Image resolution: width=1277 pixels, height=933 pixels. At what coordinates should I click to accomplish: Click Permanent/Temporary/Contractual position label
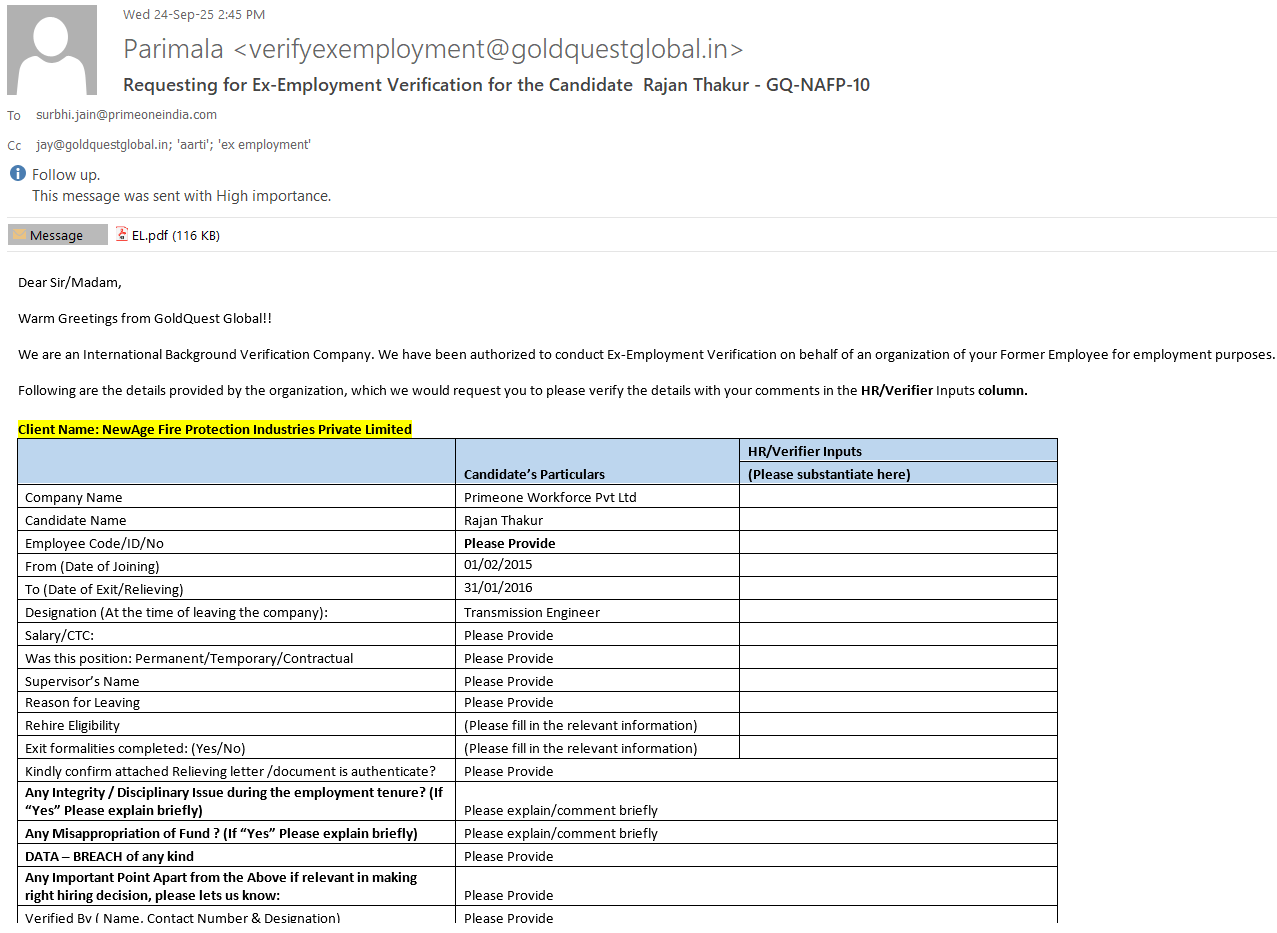click(189, 658)
